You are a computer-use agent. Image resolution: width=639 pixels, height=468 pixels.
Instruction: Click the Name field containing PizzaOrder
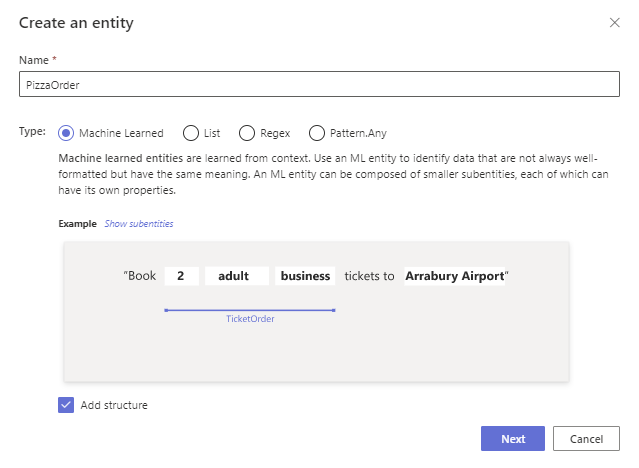coord(319,84)
